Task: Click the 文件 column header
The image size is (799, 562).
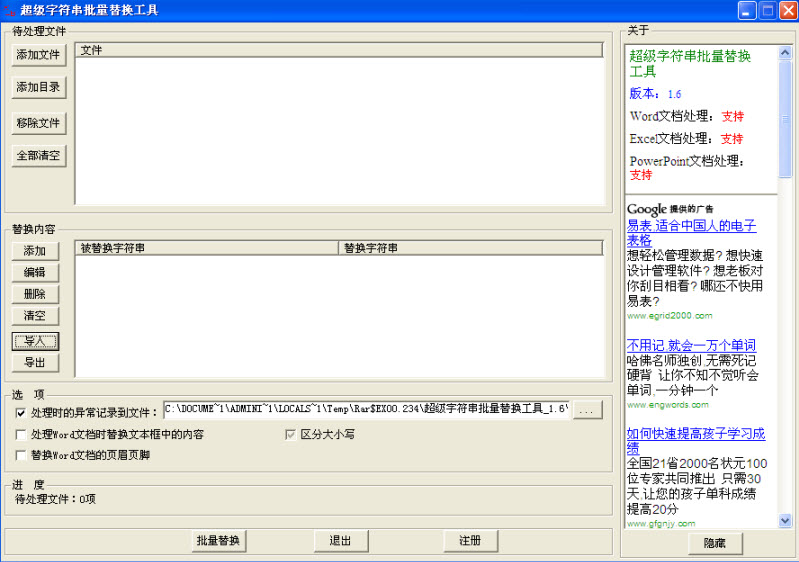Action: point(339,50)
